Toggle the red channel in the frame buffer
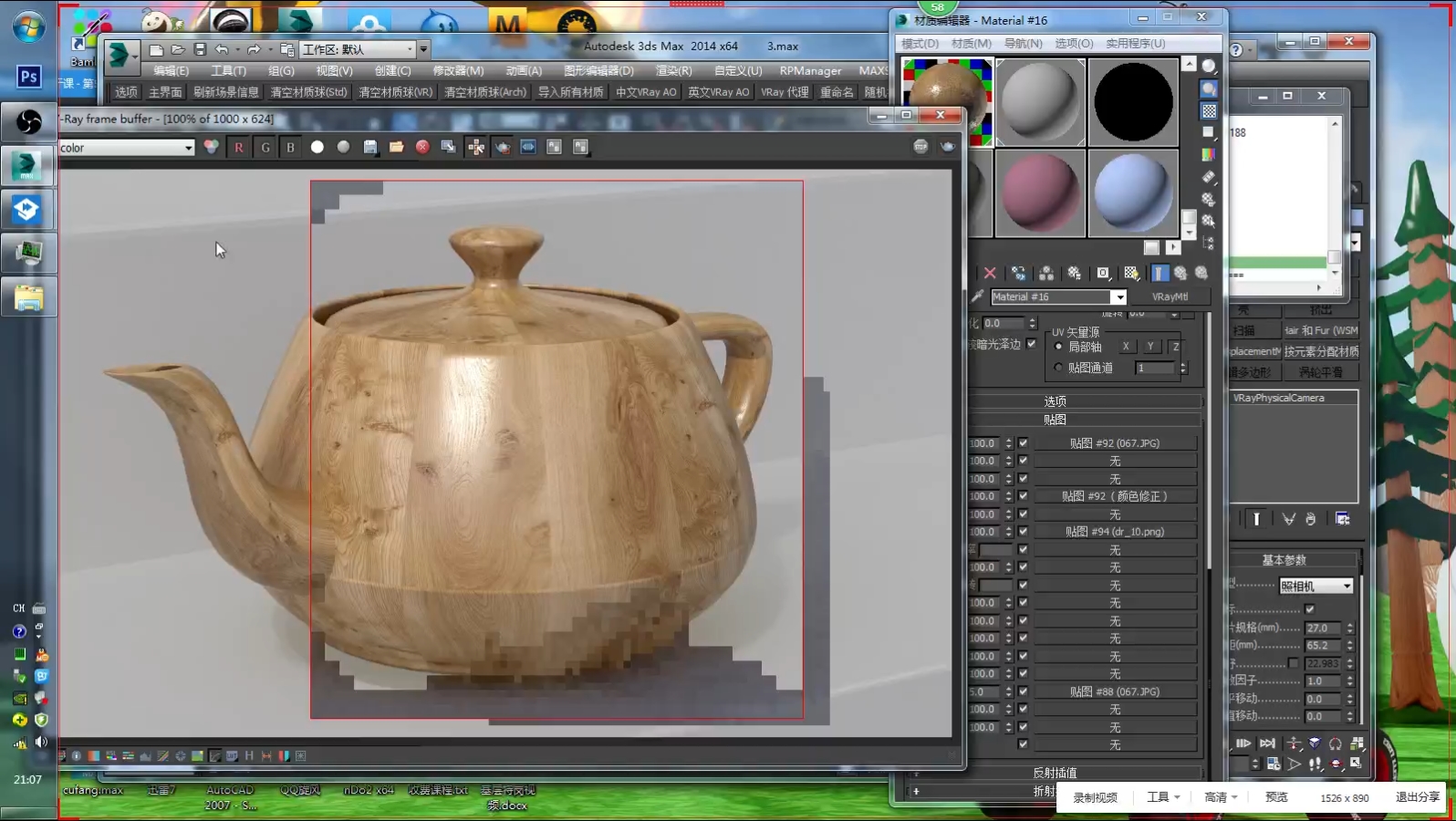 click(x=239, y=147)
